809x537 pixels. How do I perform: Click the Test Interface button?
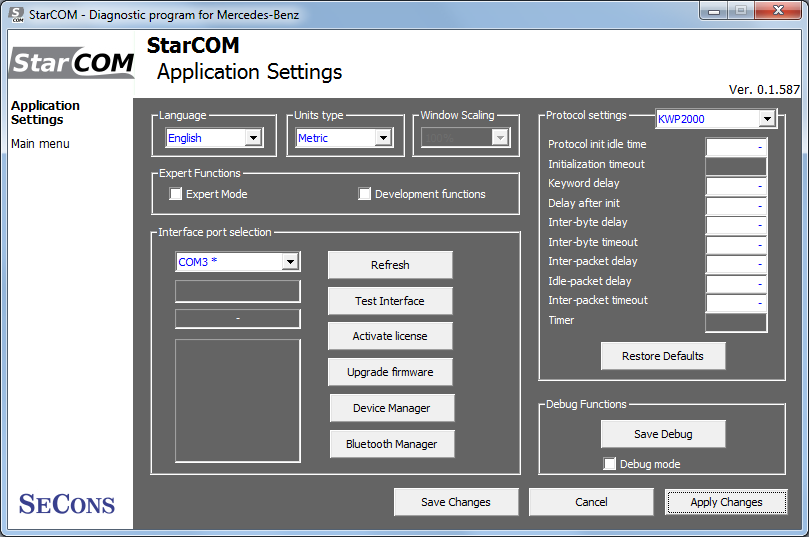click(390, 301)
